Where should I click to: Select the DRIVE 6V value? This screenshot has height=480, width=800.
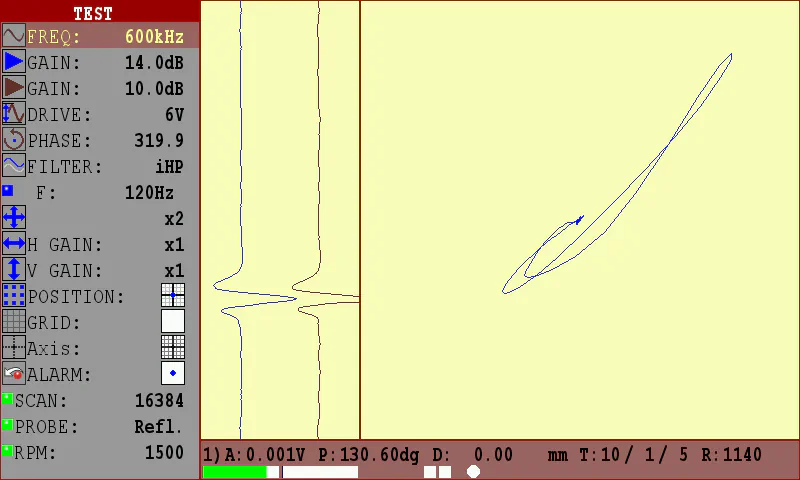(x=174, y=115)
